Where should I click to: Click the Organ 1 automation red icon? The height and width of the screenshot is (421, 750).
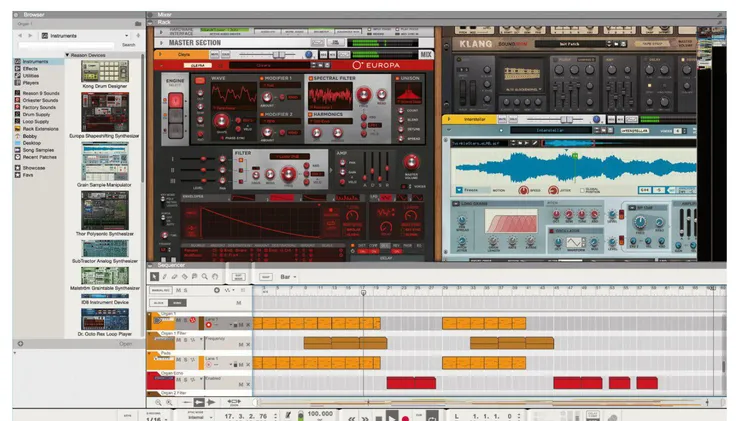193,320
